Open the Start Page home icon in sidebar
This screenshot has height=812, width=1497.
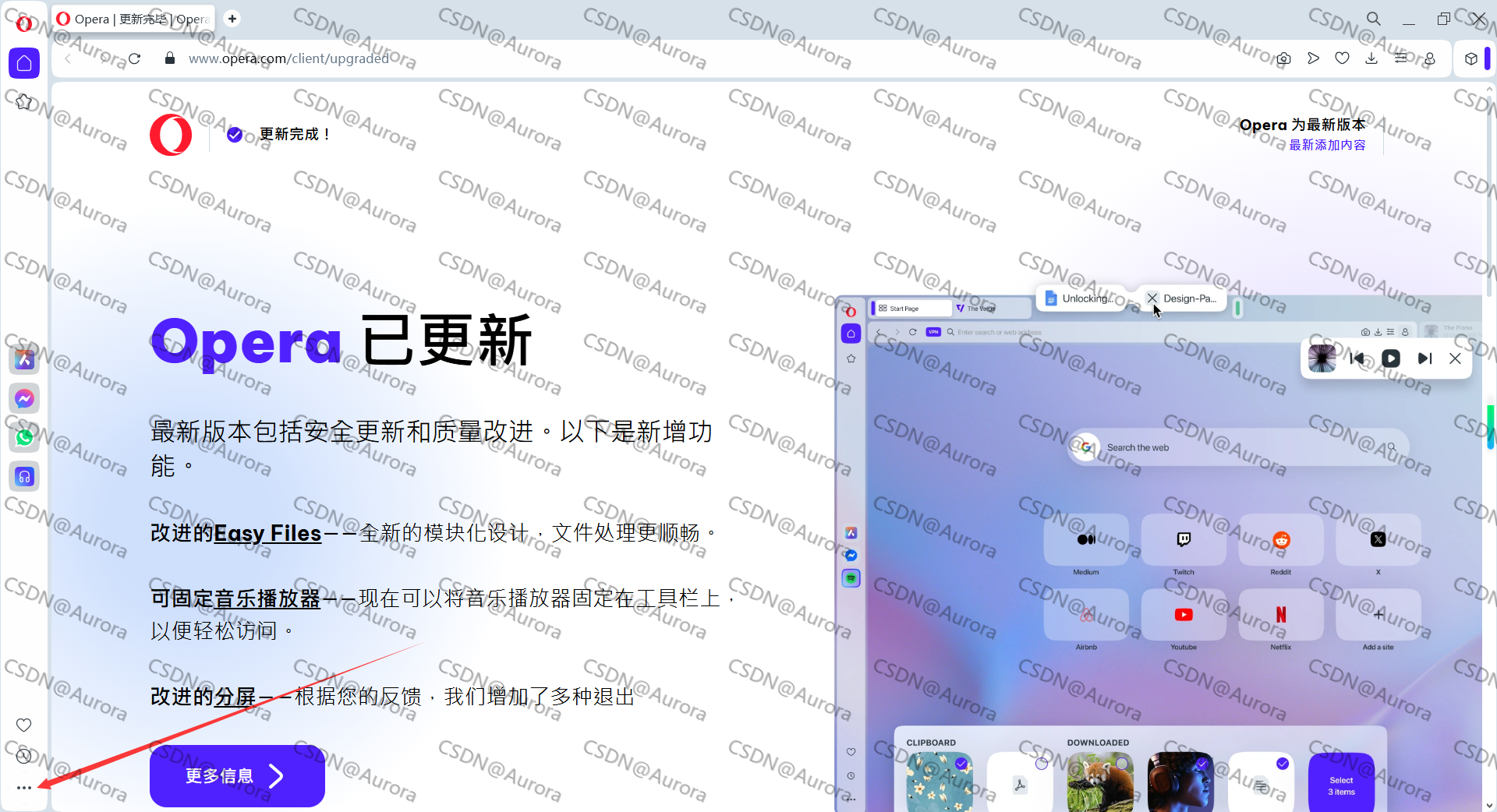24,63
